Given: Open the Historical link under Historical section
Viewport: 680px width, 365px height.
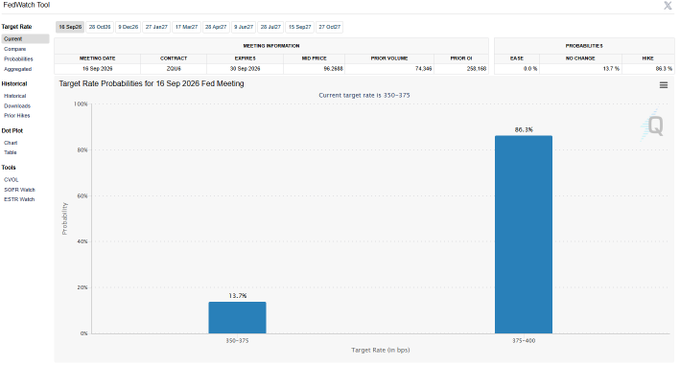Looking at the screenshot, I should 15,96.
